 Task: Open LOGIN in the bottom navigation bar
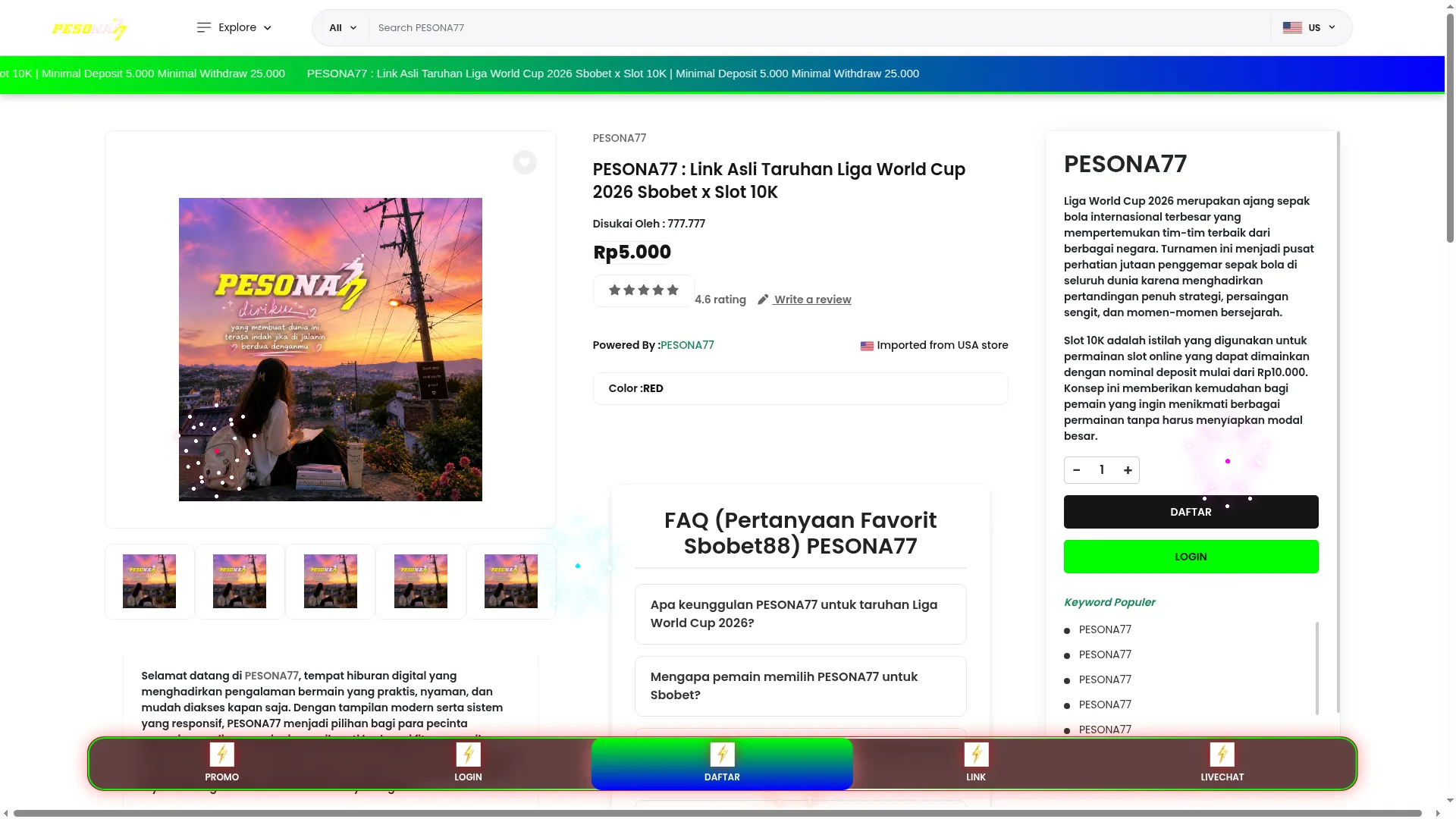468,764
